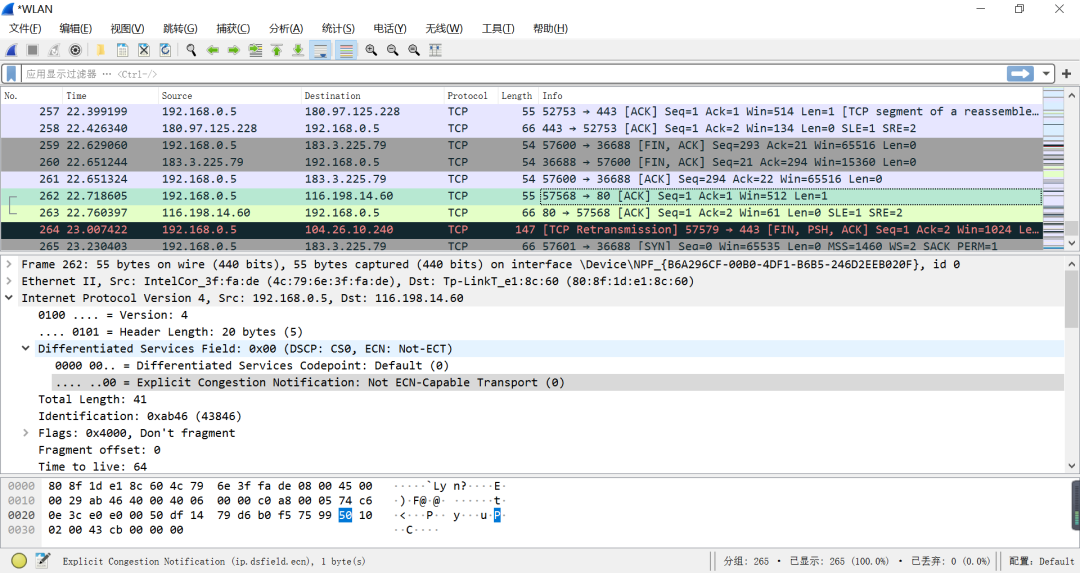Add a display filter button plus

point(1066,74)
